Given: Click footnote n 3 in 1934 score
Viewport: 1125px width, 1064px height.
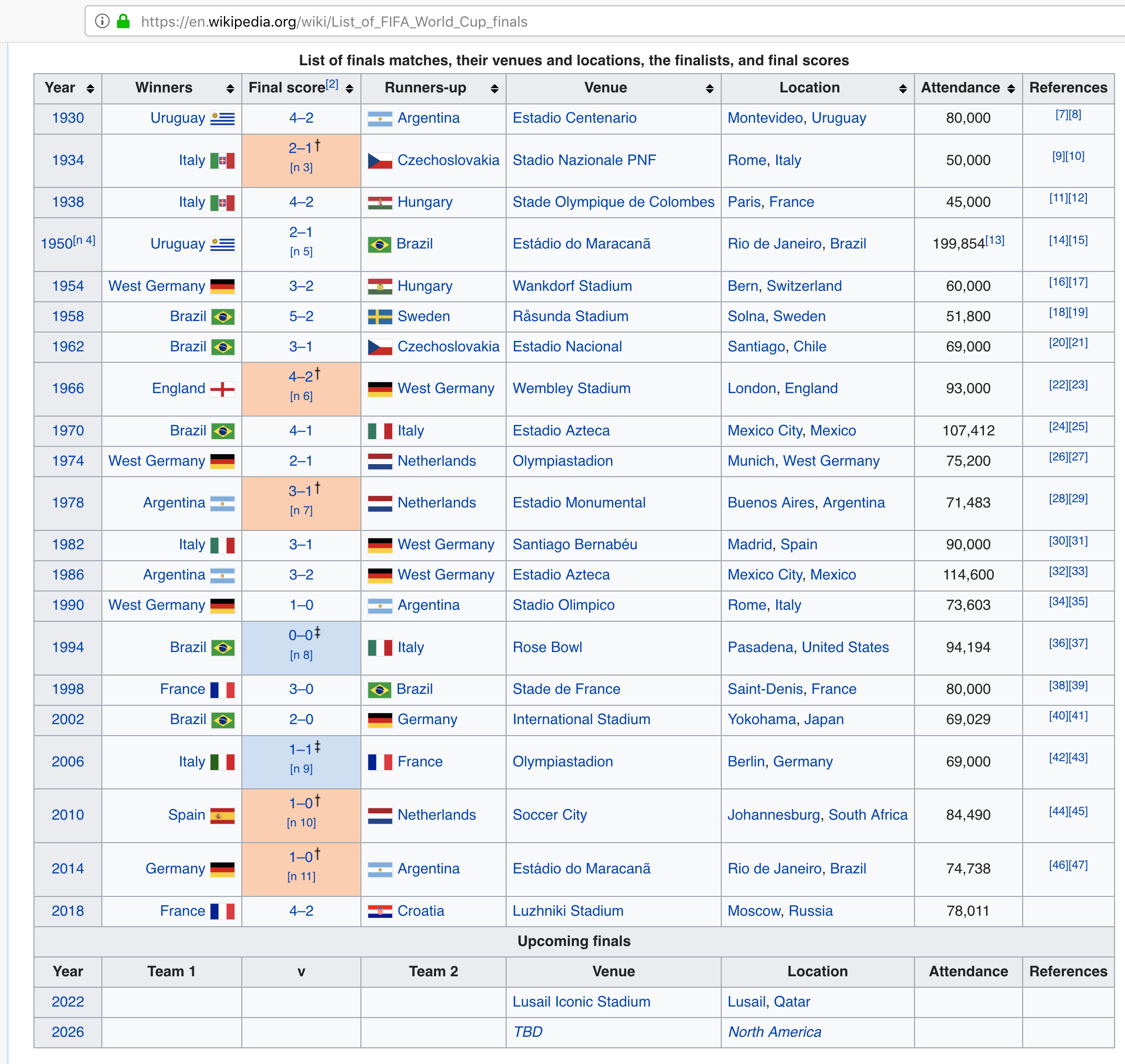Looking at the screenshot, I should tap(301, 168).
